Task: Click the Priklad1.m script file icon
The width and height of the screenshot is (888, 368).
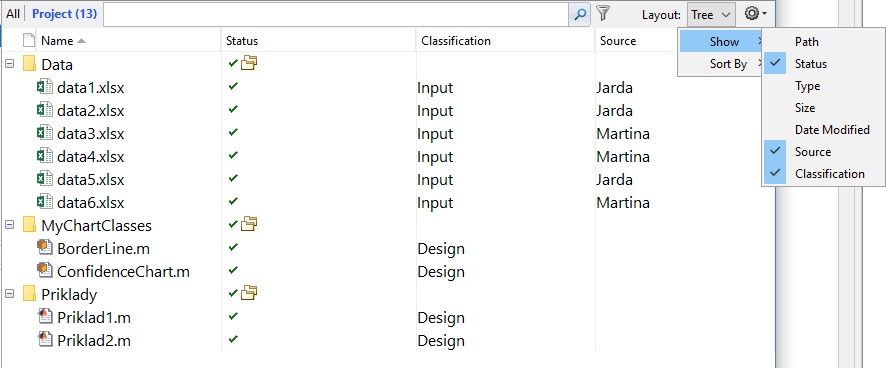Action: coord(45,317)
